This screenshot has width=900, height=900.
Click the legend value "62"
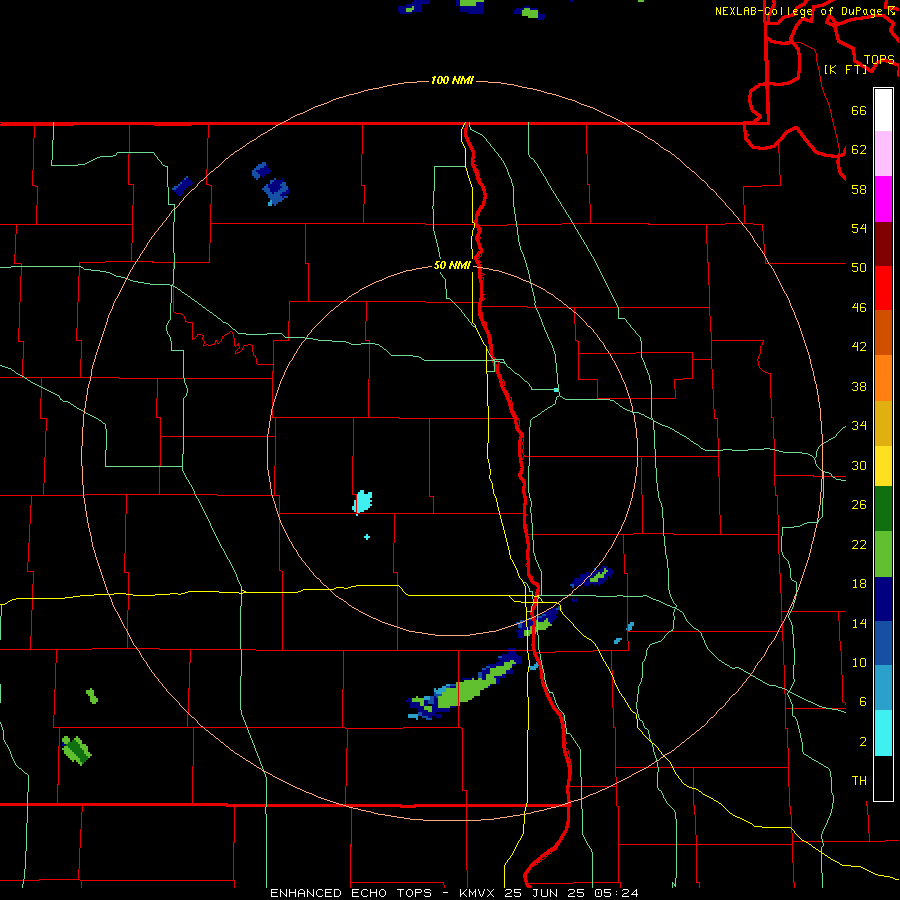pos(859,150)
